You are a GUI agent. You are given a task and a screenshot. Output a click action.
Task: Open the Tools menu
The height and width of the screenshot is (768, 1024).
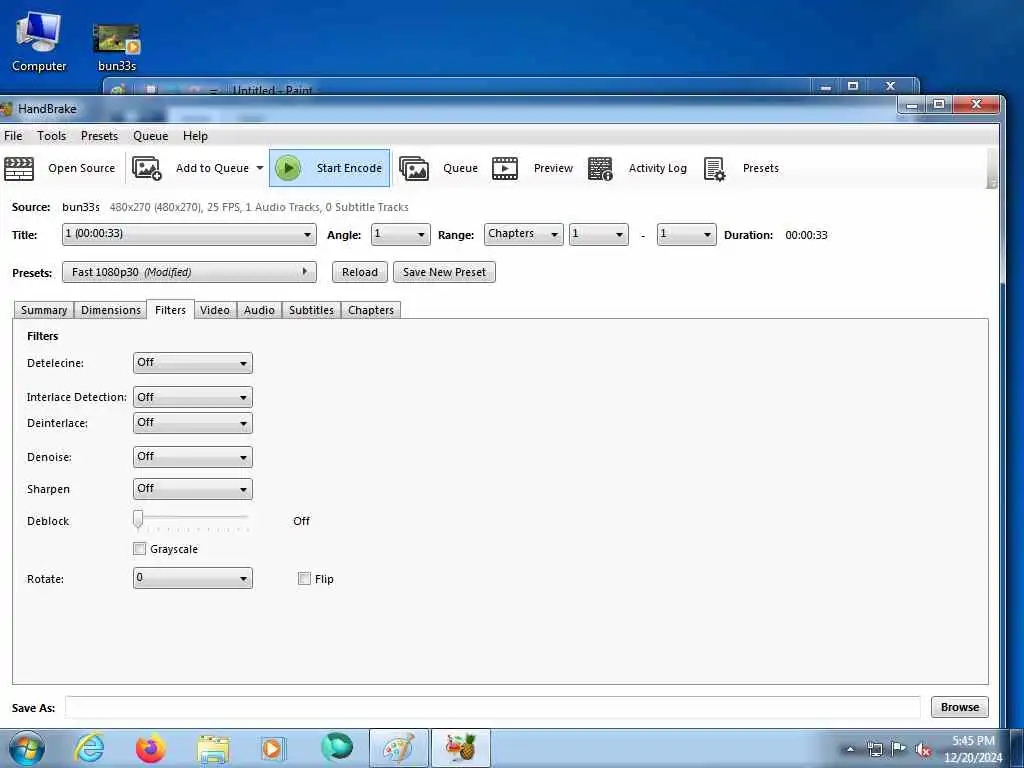[51, 136]
